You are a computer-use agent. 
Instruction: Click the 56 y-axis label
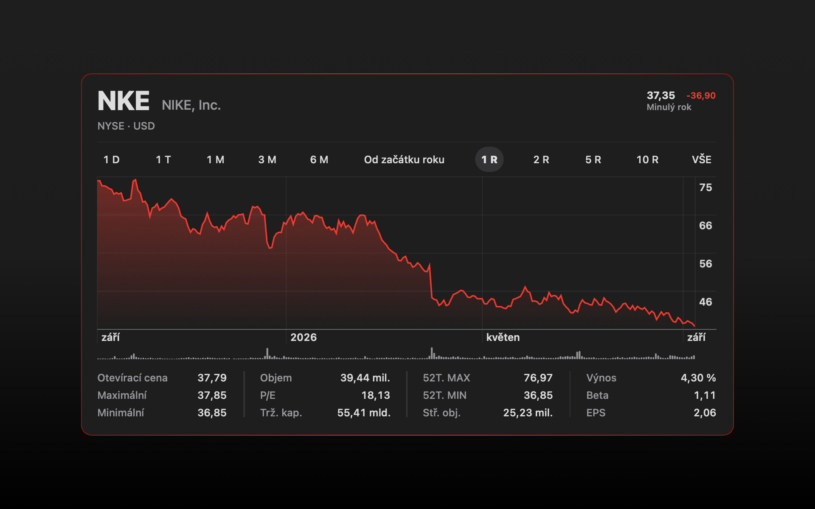pos(705,264)
